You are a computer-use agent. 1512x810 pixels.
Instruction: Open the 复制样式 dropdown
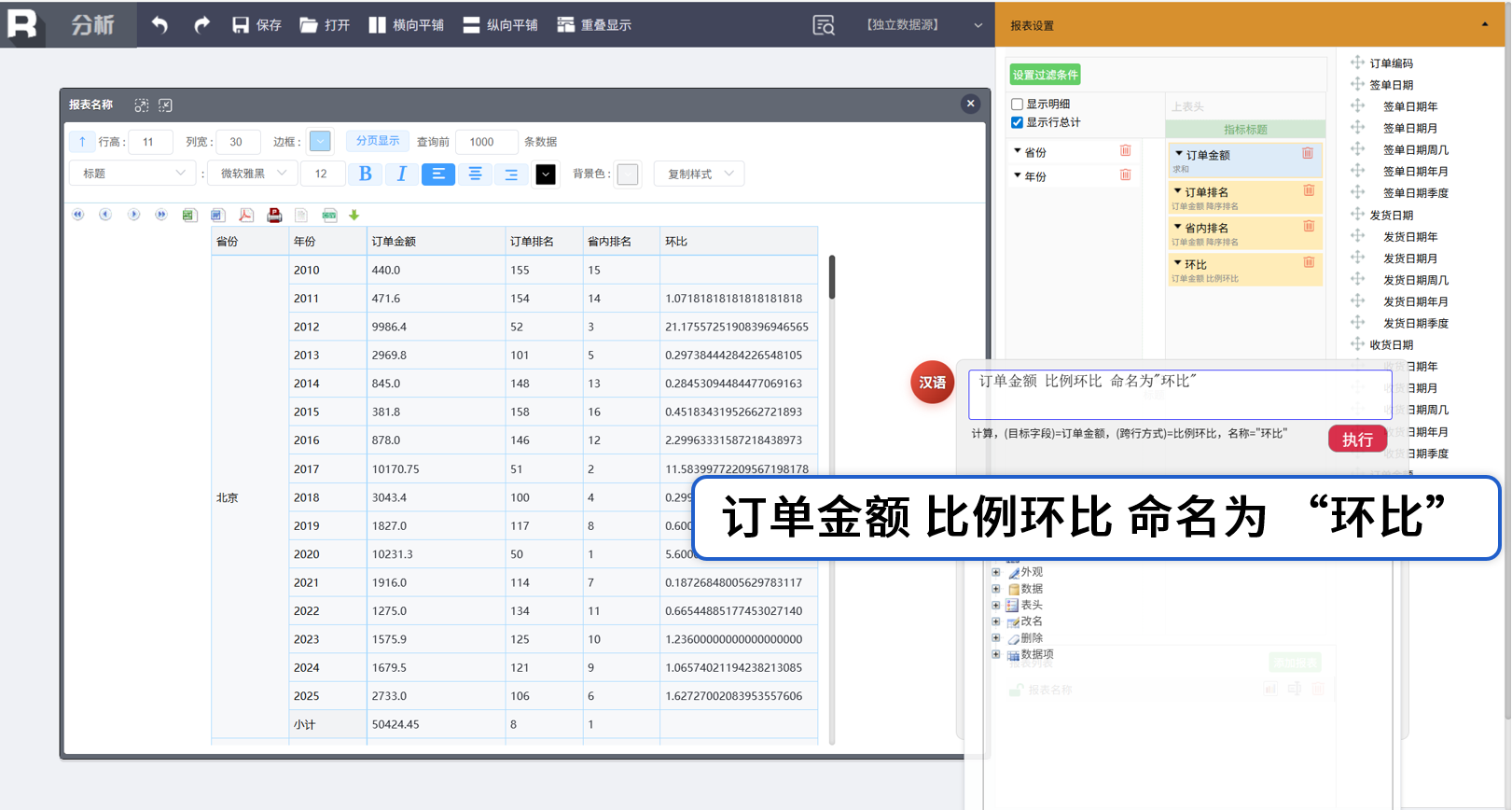click(x=700, y=175)
